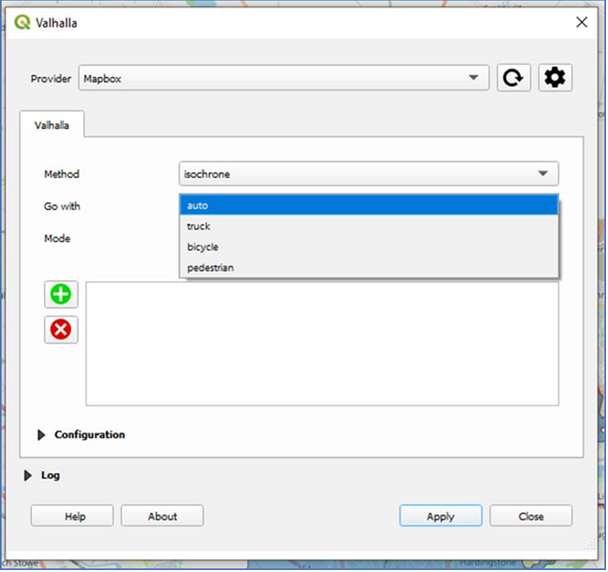The width and height of the screenshot is (608, 572).
Task: Click the green plus add point button
Action: [x=61, y=294]
